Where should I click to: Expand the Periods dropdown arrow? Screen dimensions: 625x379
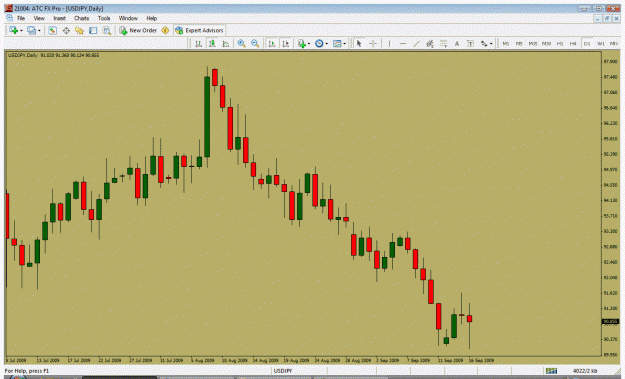coord(326,44)
